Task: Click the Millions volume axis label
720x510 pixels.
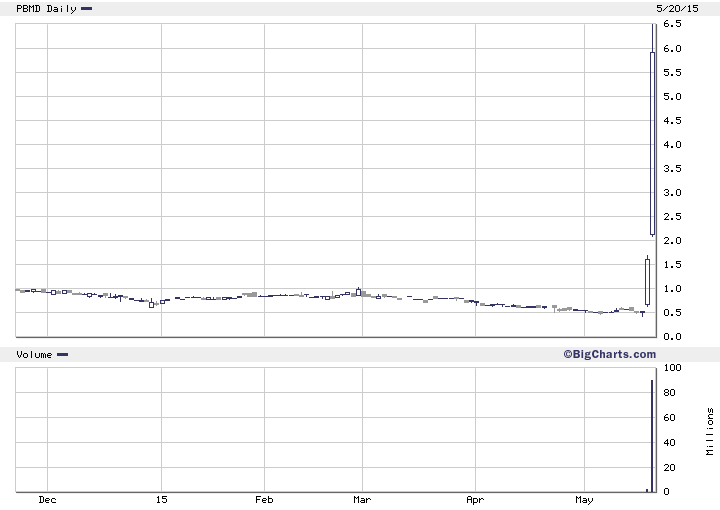Action: [710, 431]
